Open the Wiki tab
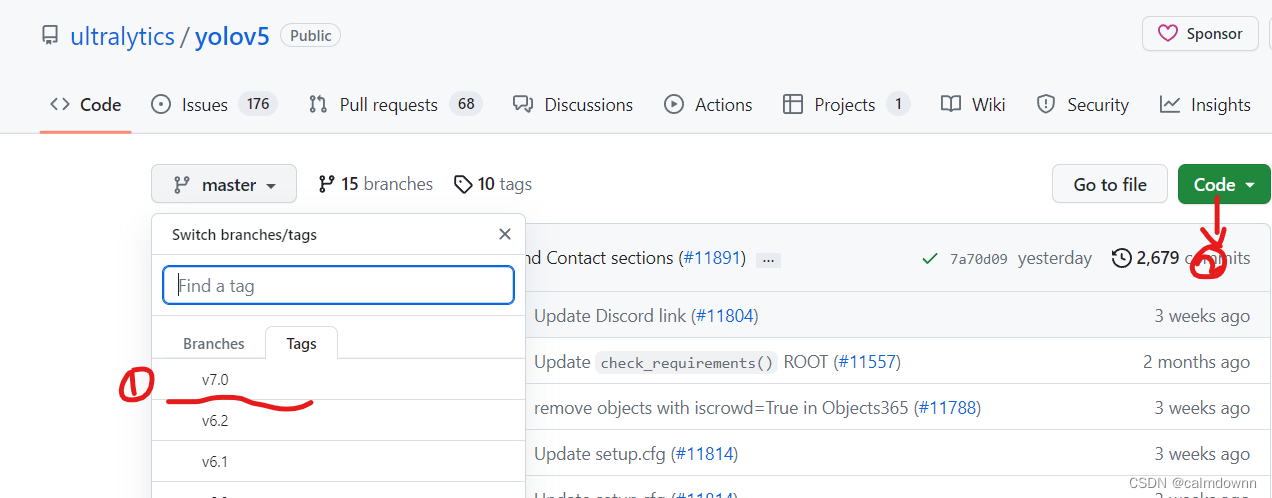The image size is (1272, 498). pyautogui.click(x=973, y=104)
